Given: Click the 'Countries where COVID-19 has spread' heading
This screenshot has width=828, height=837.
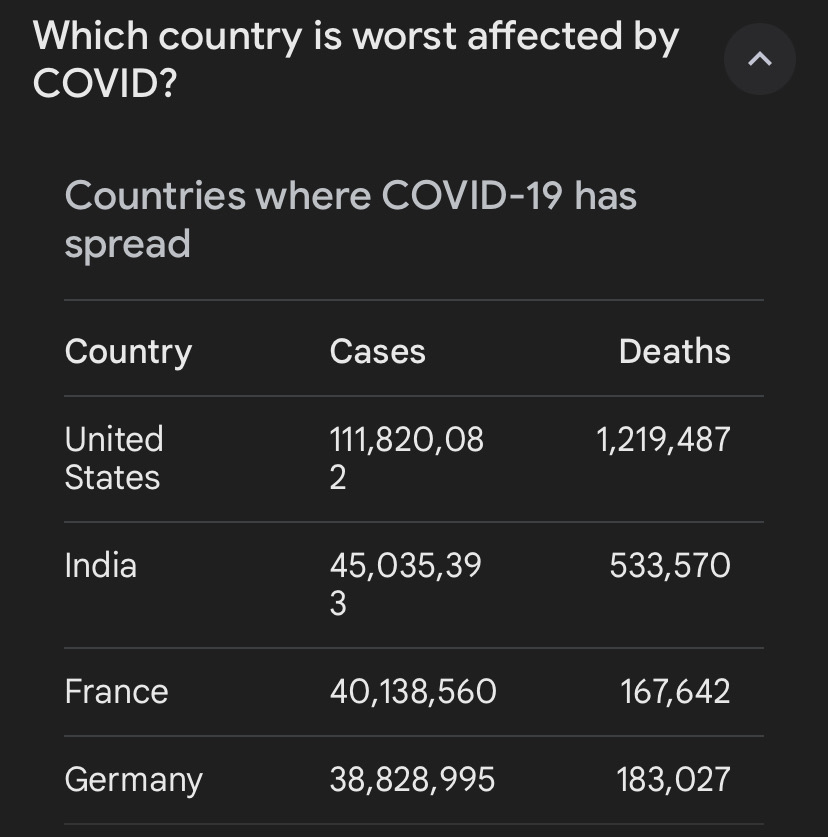Looking at the screenshot, I should tap(350, 219).
